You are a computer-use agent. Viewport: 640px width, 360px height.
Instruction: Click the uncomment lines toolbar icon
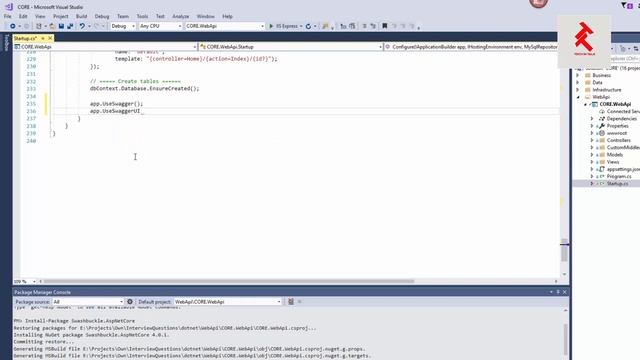click(373, 26)
